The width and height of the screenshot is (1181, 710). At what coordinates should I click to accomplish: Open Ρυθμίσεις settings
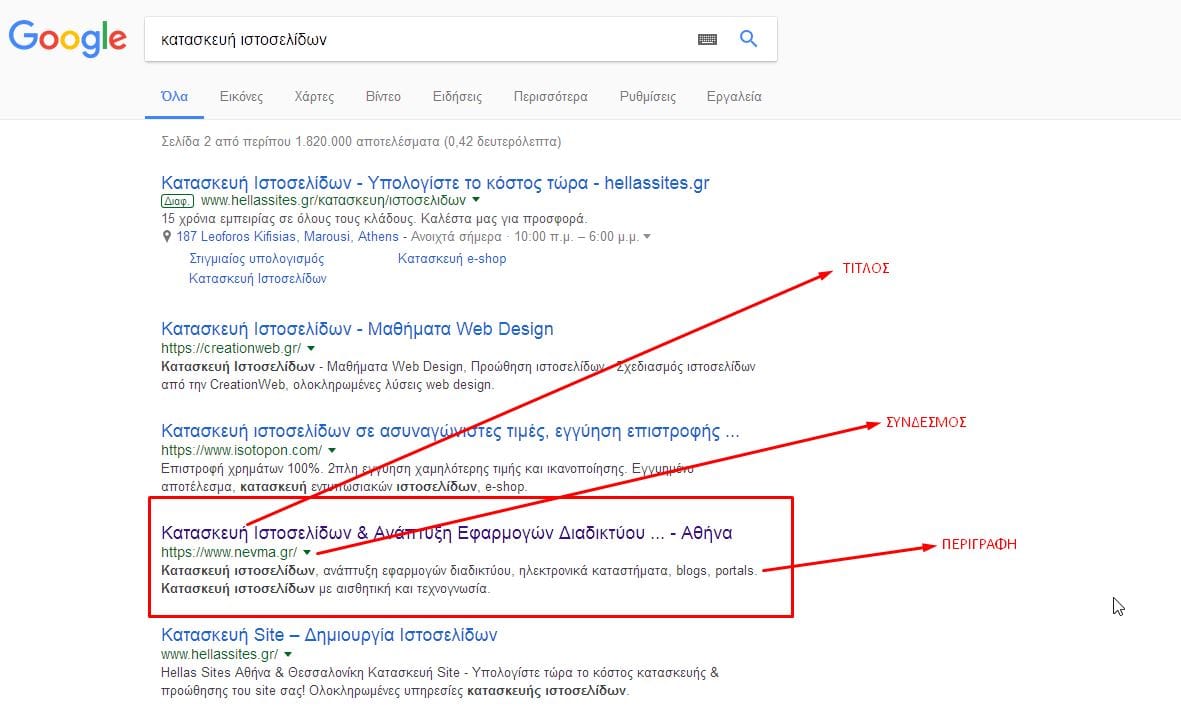[x=648, y=96]
